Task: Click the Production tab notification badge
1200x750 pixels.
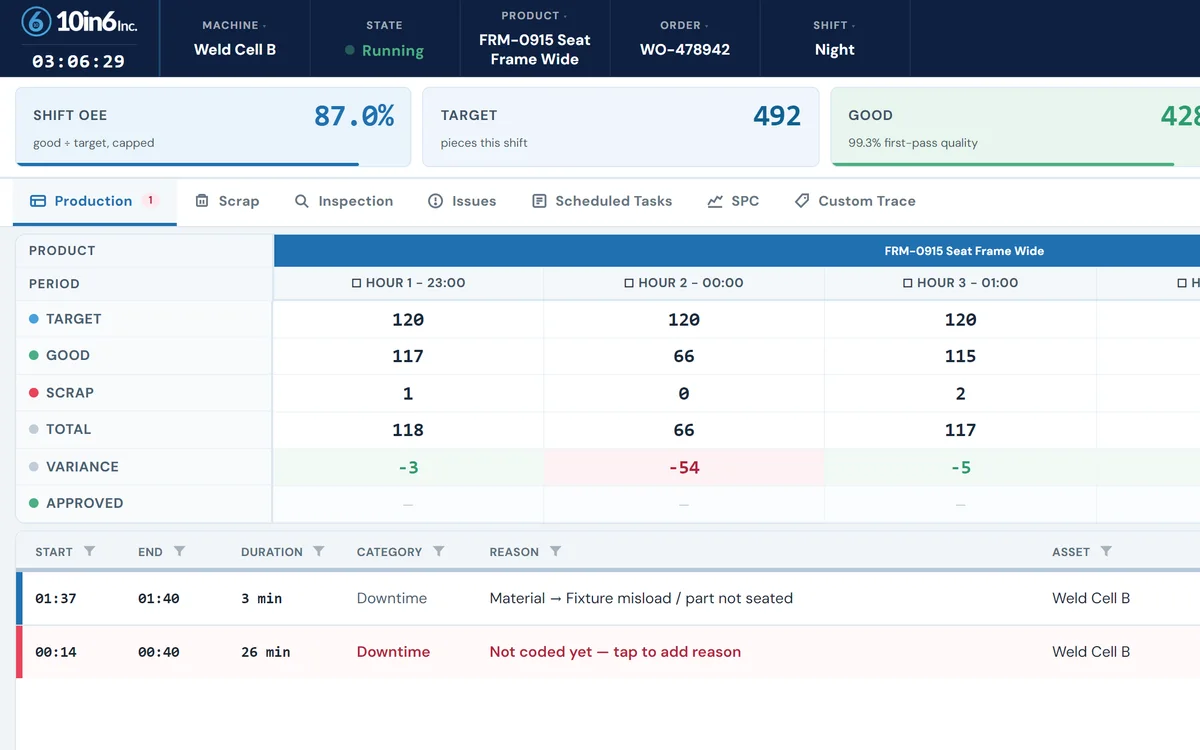Action: pos(151,200)
